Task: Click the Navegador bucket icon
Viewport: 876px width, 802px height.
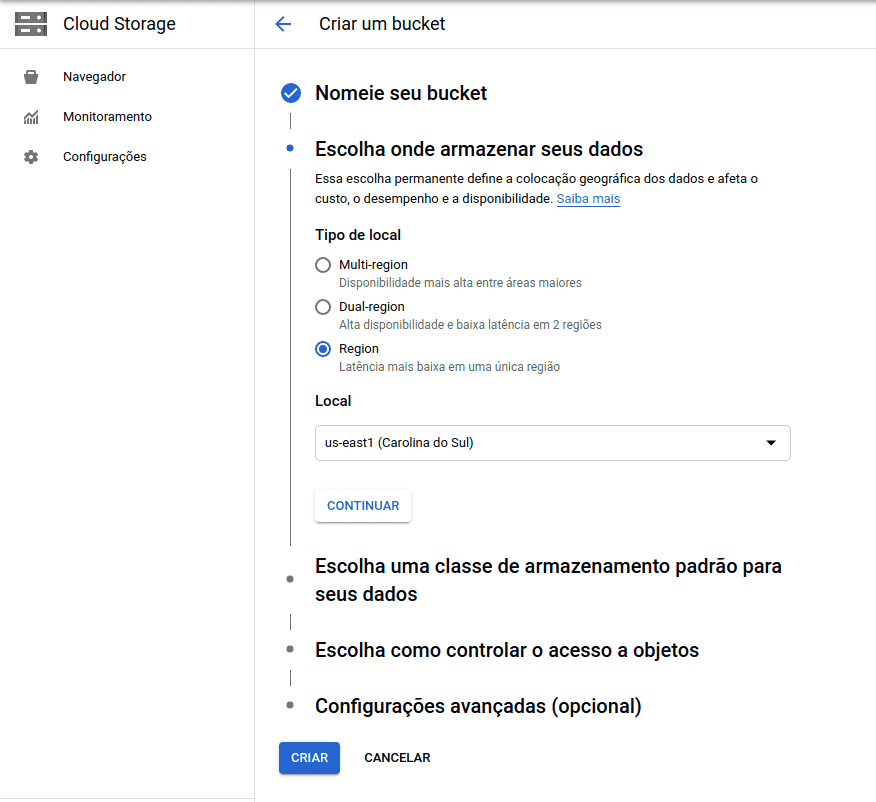Action: [31, 77]
